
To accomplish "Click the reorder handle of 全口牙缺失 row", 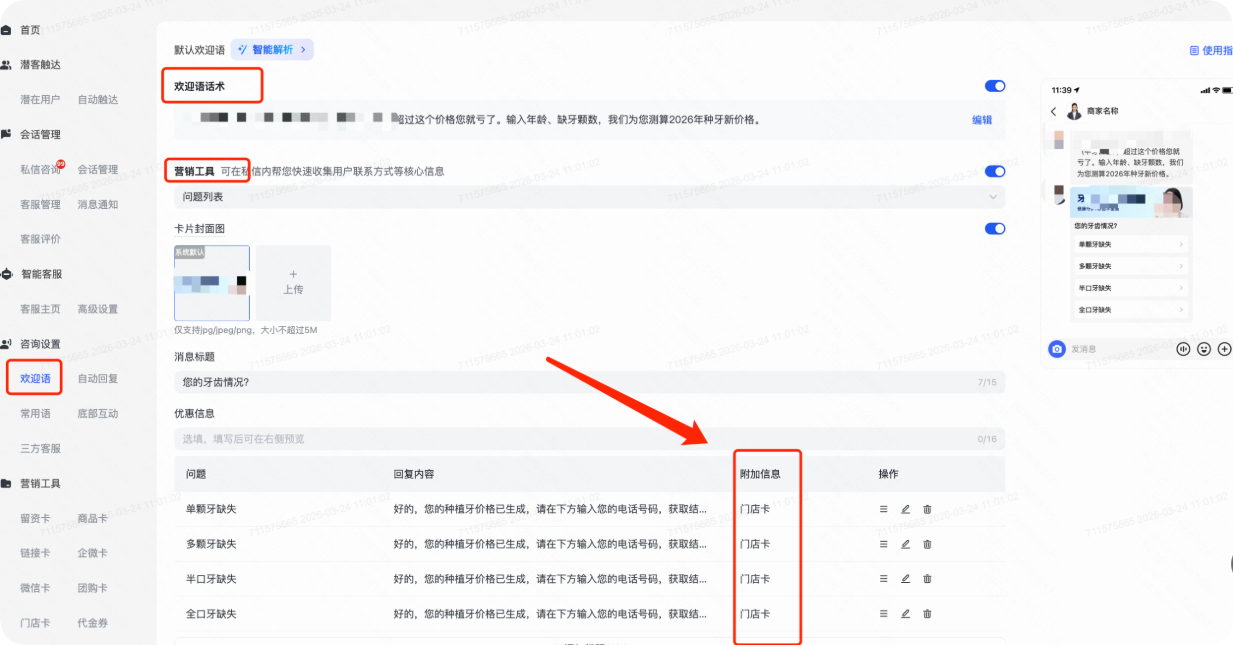I will pos(883,614).
